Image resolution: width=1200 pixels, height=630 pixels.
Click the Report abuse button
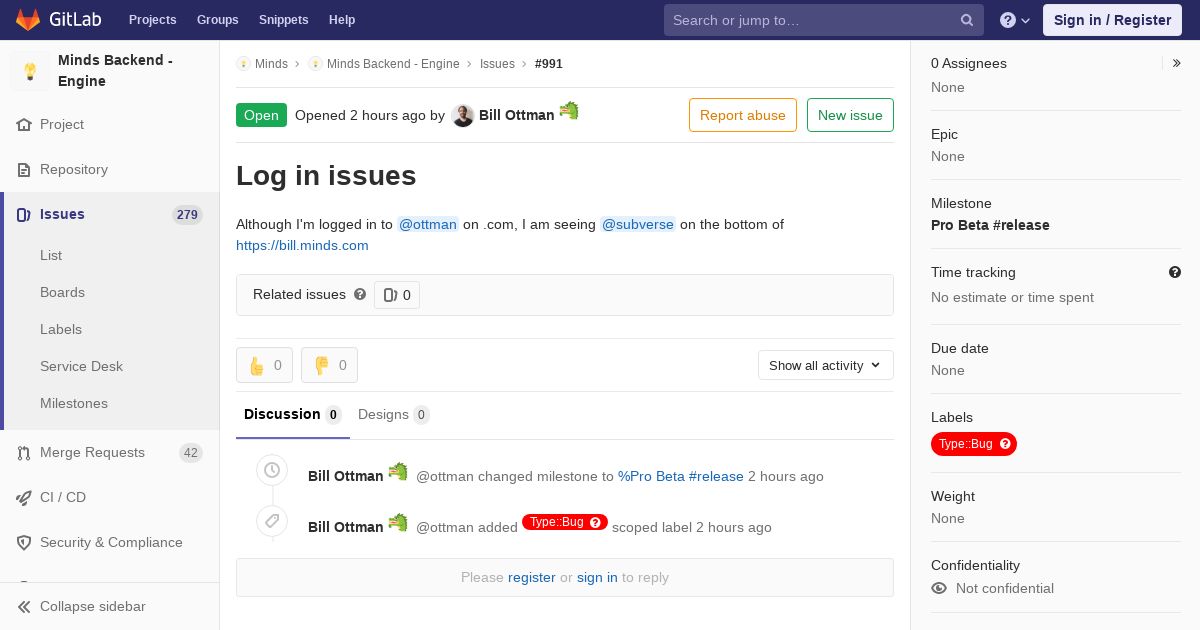[743, 115]
